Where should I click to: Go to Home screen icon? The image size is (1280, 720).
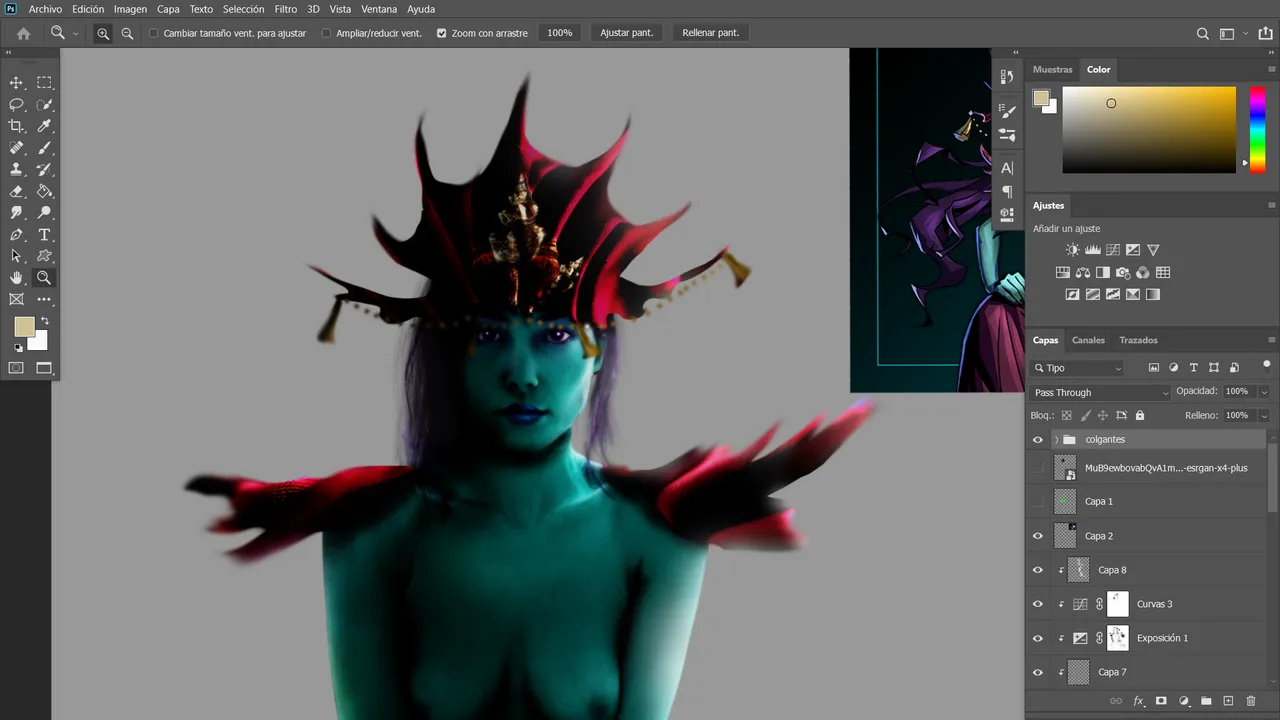(x=23, y=33)
